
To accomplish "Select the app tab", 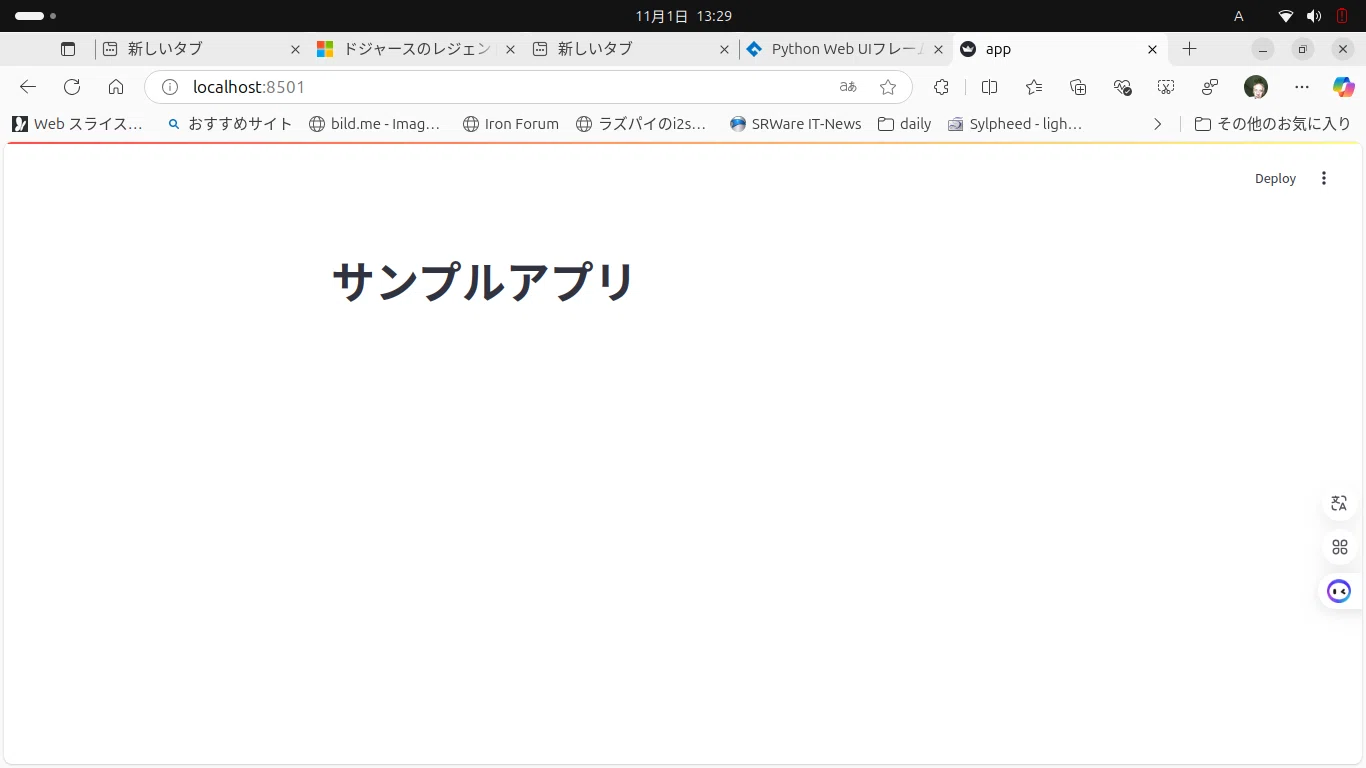I will [x=1060, y=49].
